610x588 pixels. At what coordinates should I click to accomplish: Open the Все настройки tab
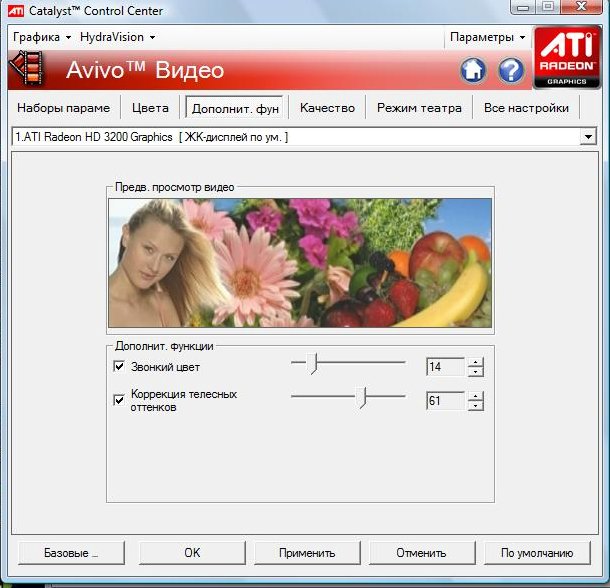coord(526,108)
